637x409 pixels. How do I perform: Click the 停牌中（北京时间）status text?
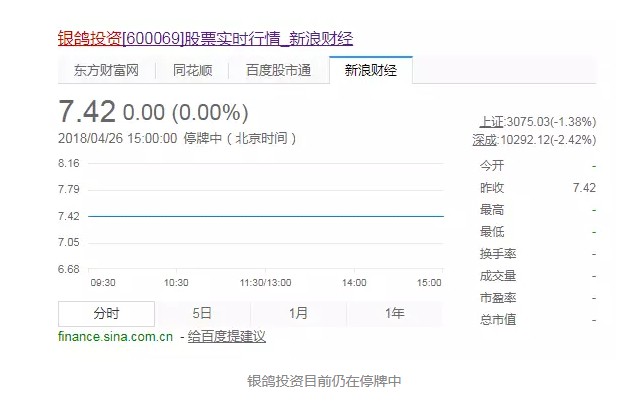[x=240, y=138]
